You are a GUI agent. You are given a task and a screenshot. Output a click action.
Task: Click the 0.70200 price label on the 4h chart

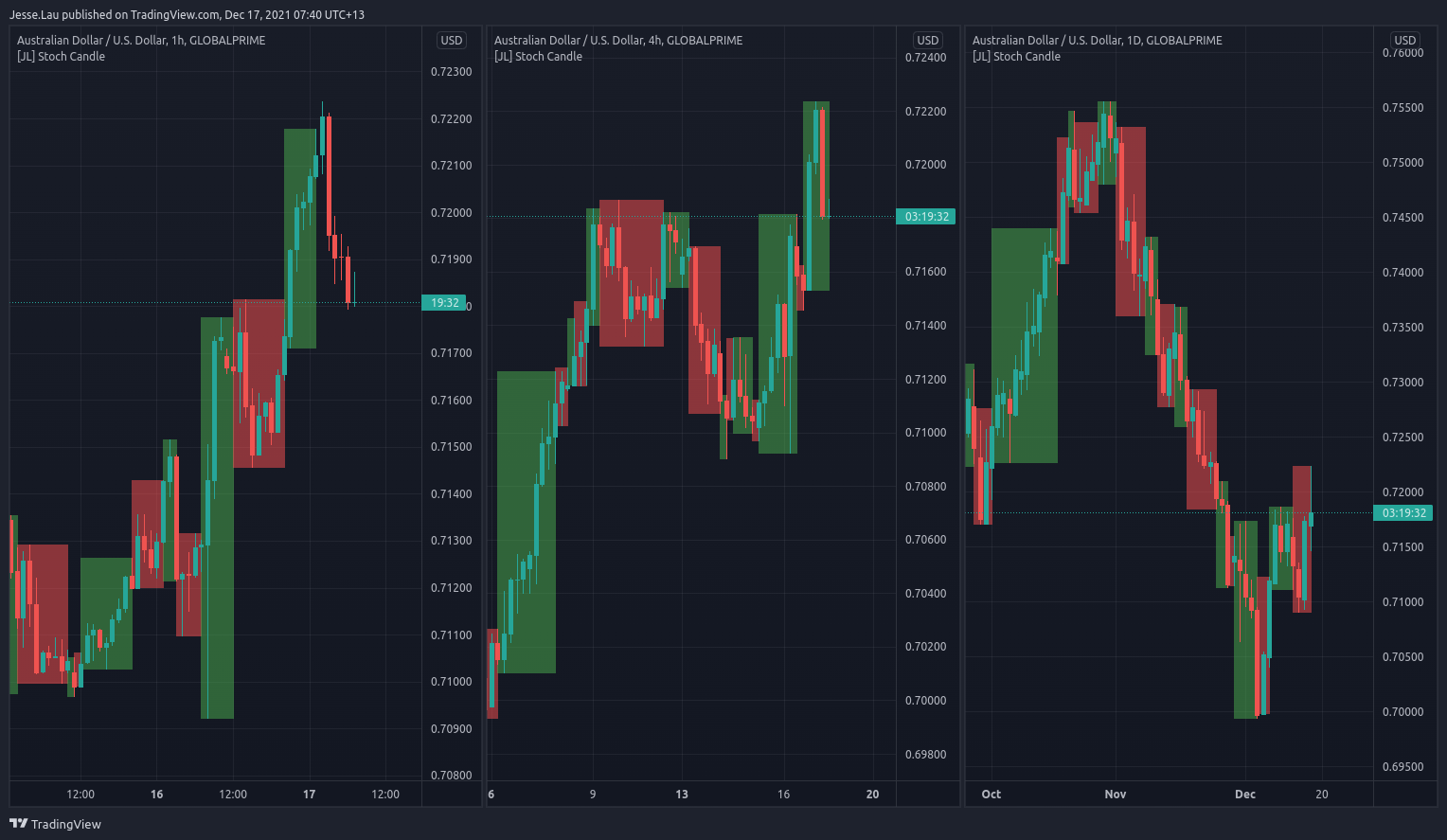[926, 647]
